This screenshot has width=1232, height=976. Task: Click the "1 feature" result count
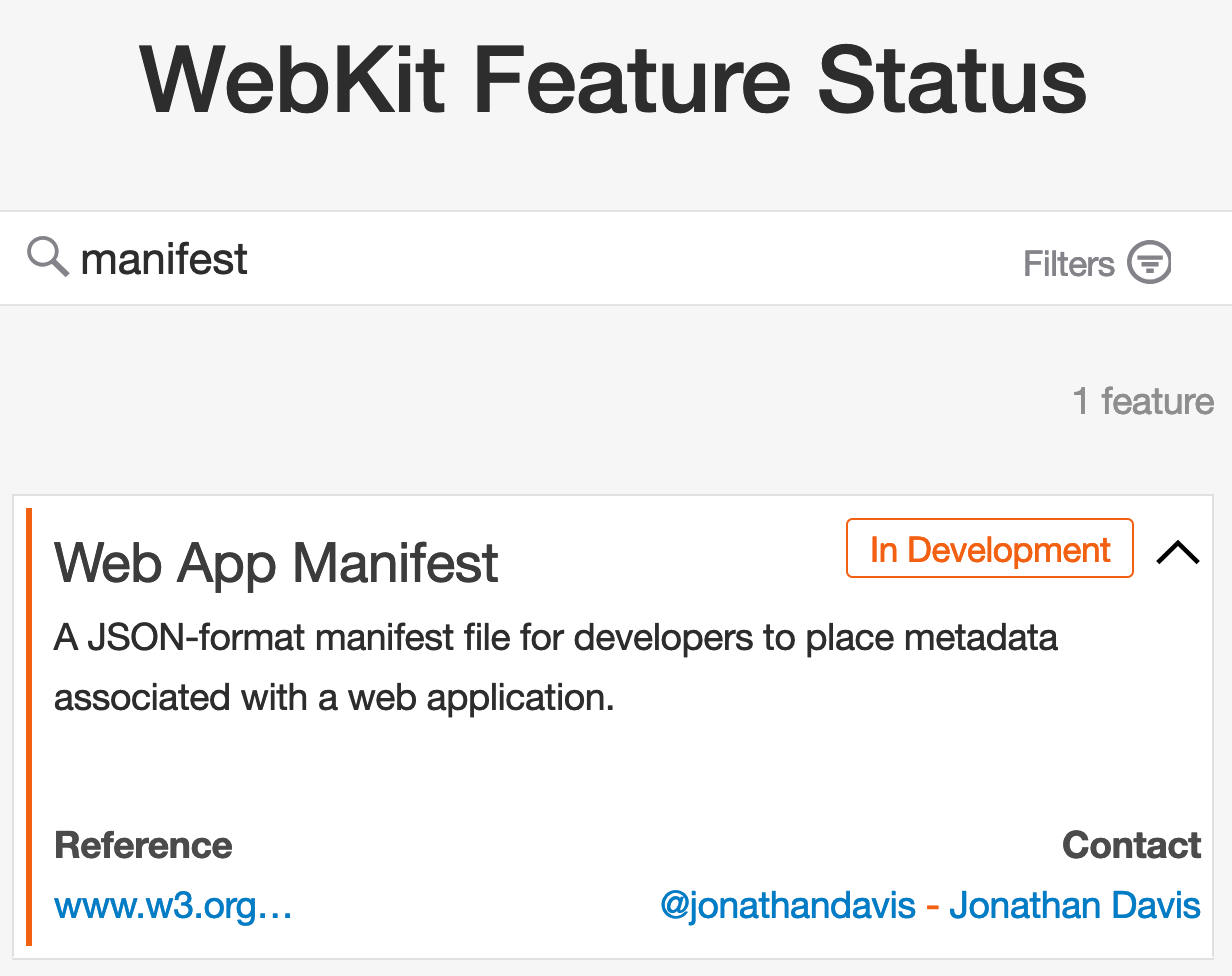pyautogui.click(x=1142, y=401)
